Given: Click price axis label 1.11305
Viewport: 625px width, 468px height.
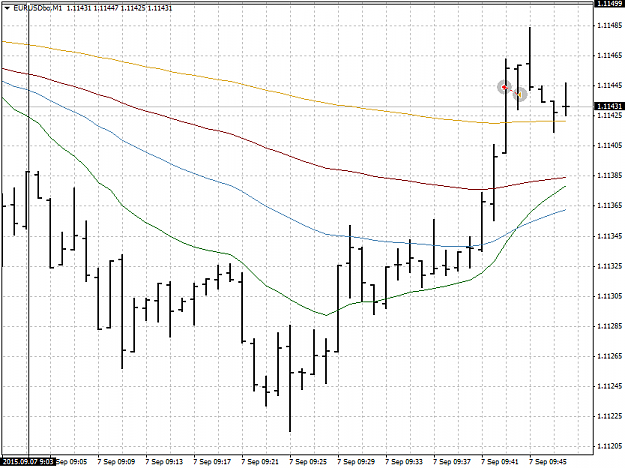Looking at the screenshot, I should click(x=609, y=296).
